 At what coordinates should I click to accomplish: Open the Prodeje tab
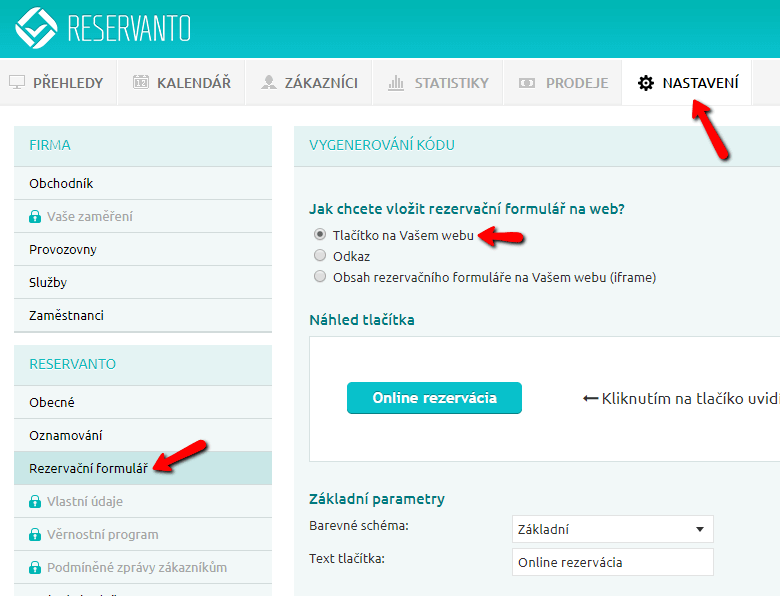tap(563, 83)
